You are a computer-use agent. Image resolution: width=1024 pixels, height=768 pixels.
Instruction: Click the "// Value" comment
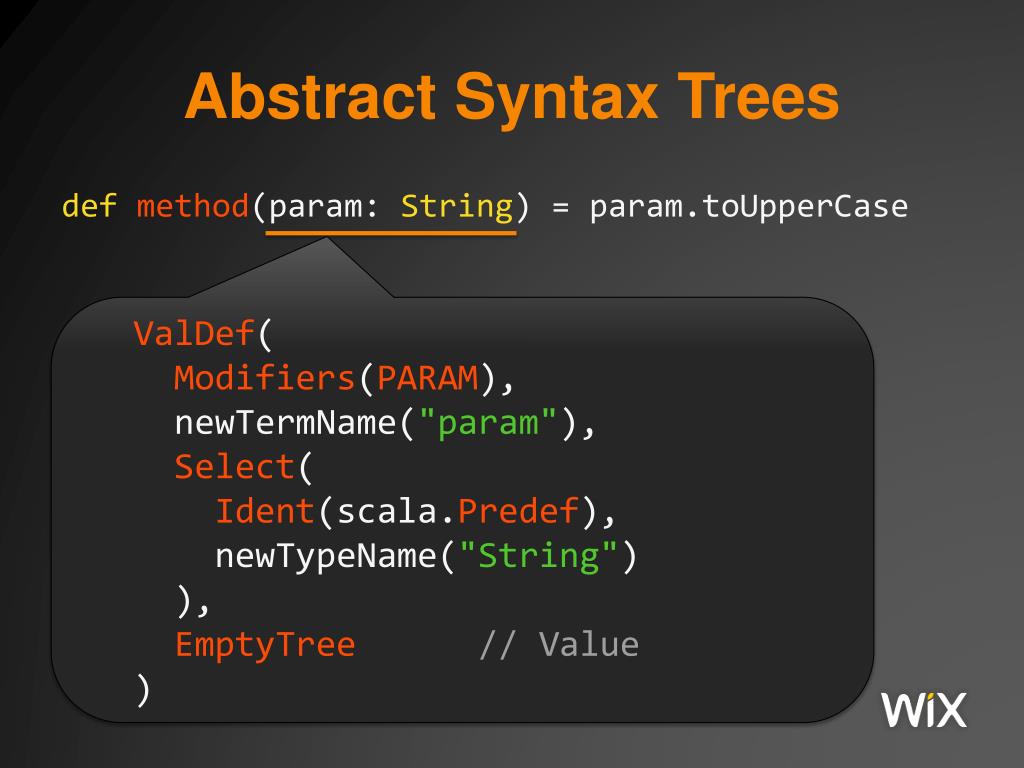(x=559, y=645)
